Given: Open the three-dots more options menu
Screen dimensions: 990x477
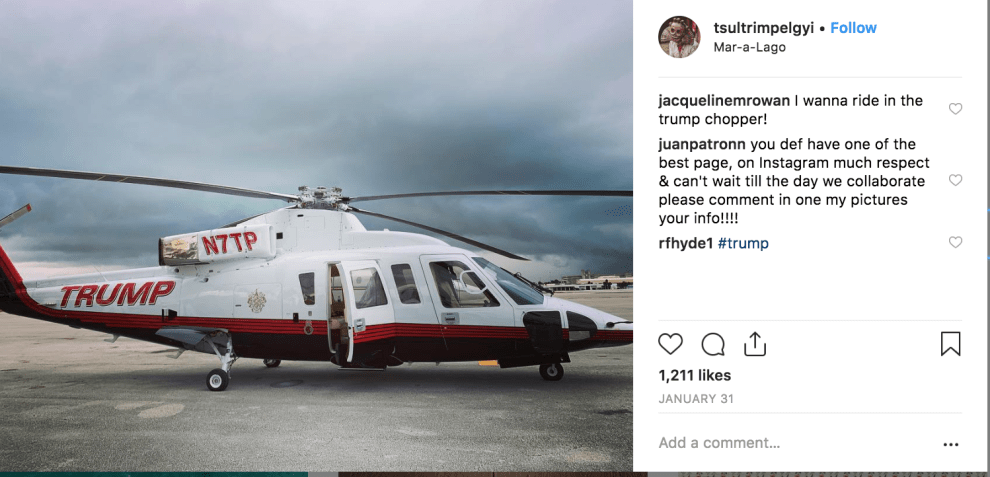Looking at the screenshot, I should pos(950,445).
